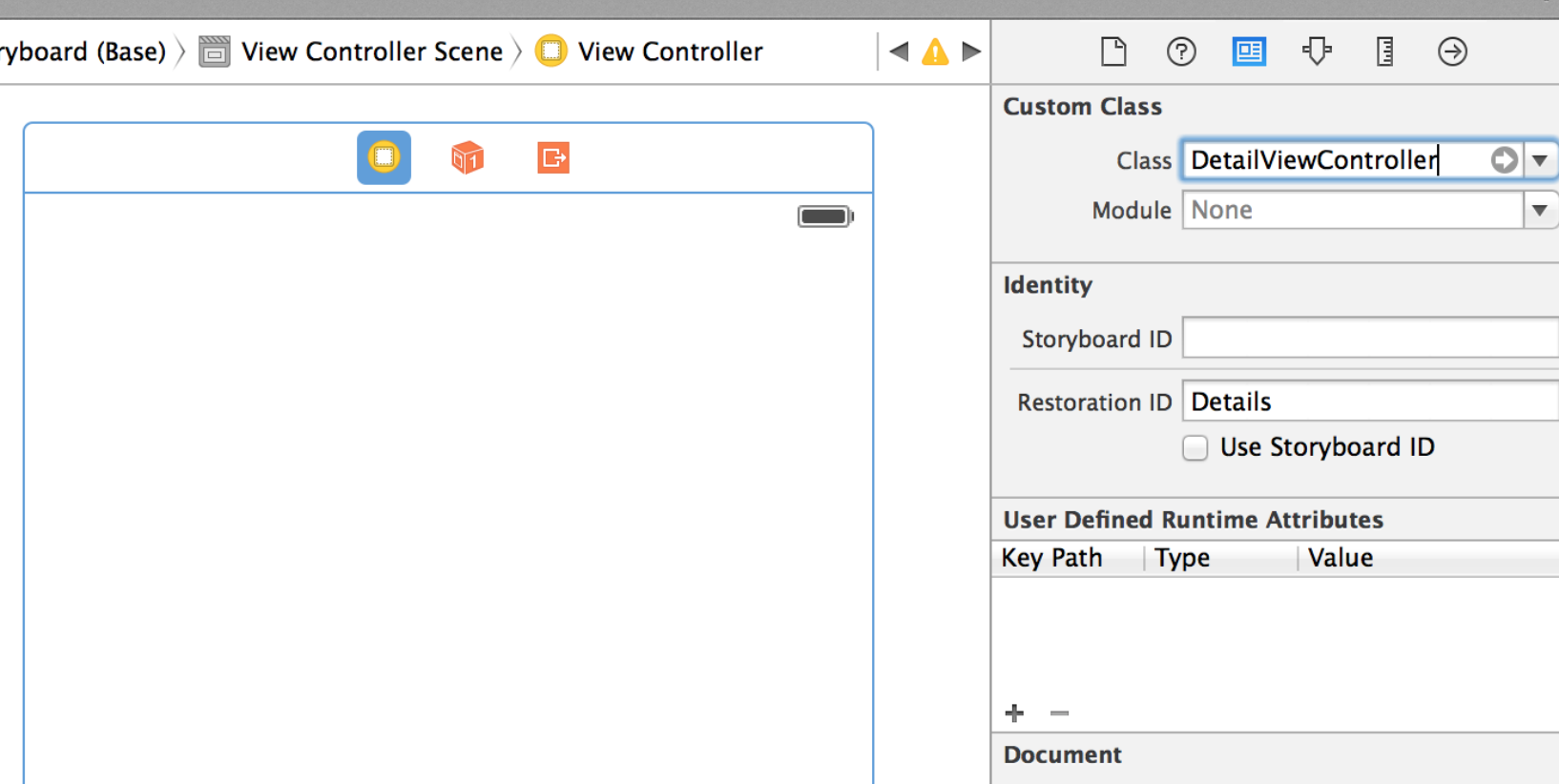Select View Controller Scene in breadcrumb

coord(371,52)
